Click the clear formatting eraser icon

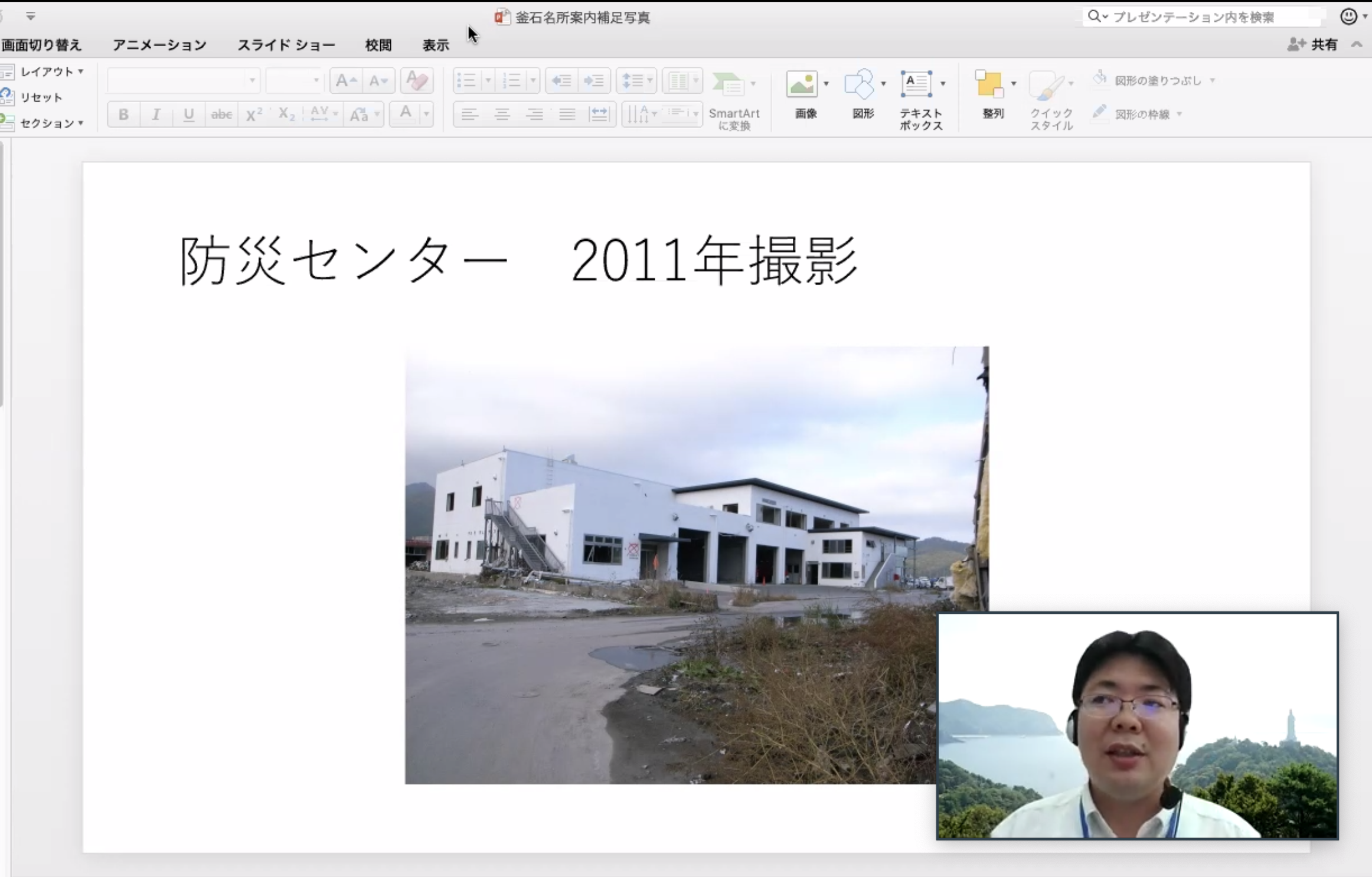click(x=417, y=80)
